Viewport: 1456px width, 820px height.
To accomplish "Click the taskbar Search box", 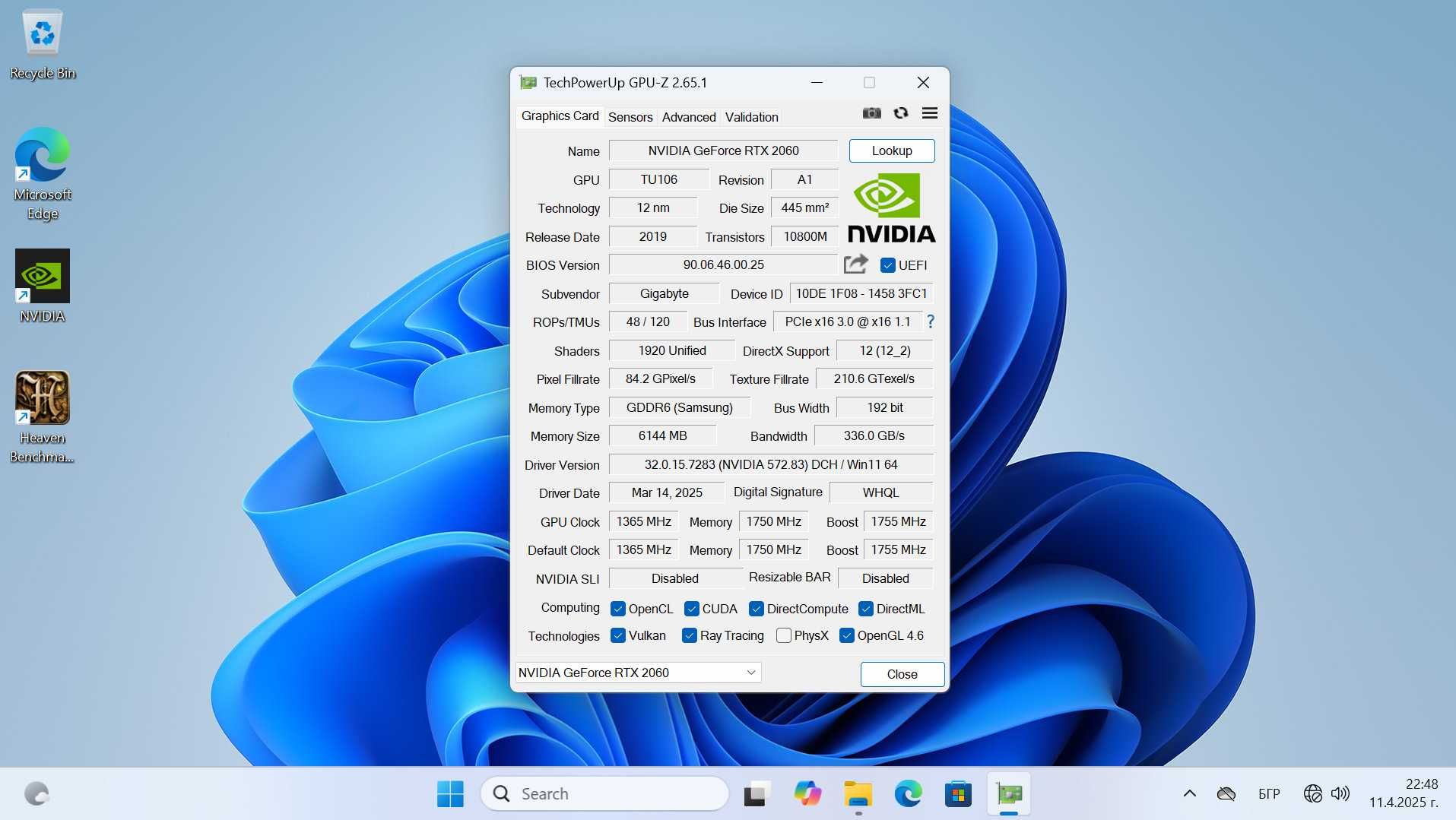I will [605, 793].
